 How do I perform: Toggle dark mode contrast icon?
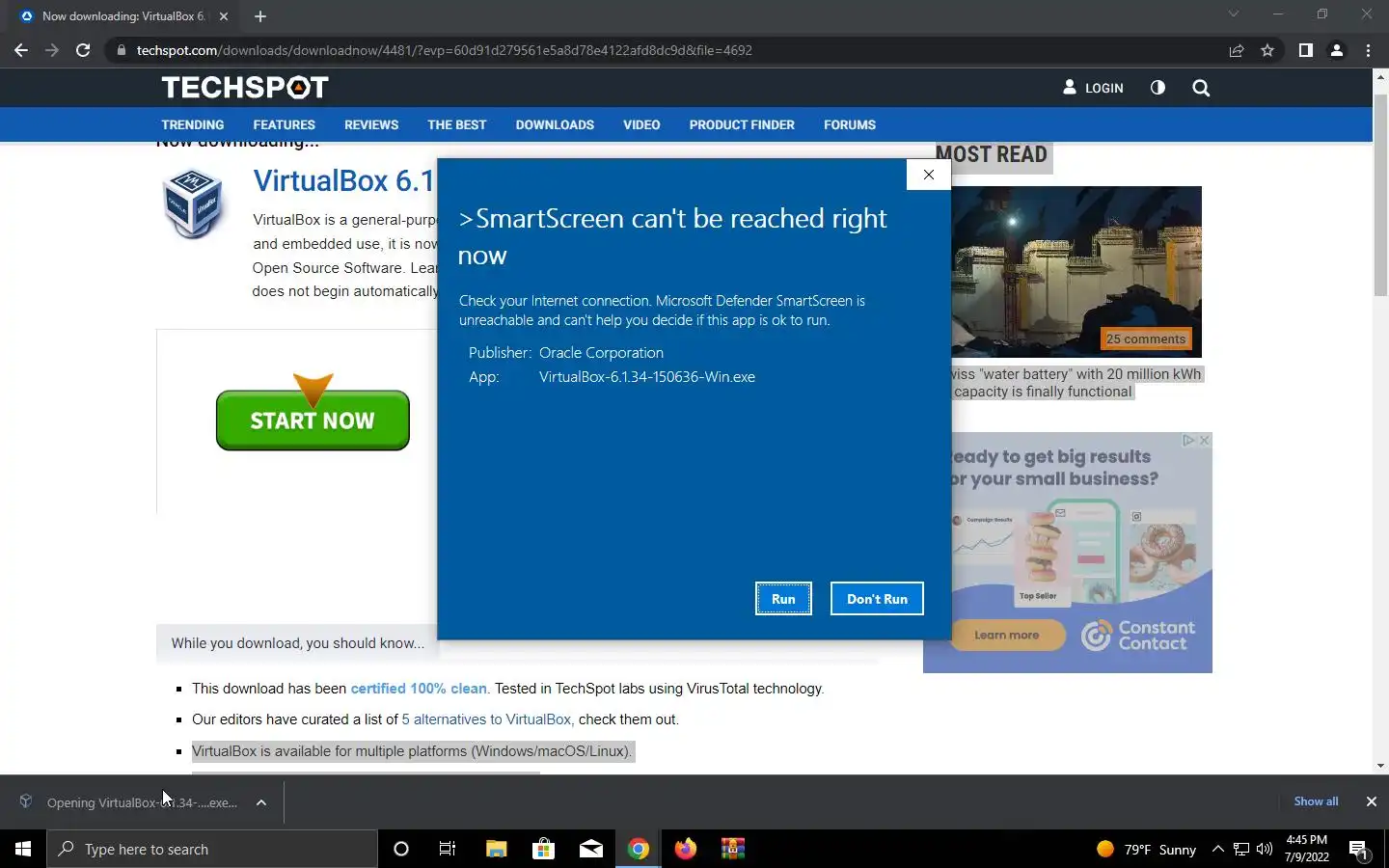pyautogui.click(x=1157, y=88)
